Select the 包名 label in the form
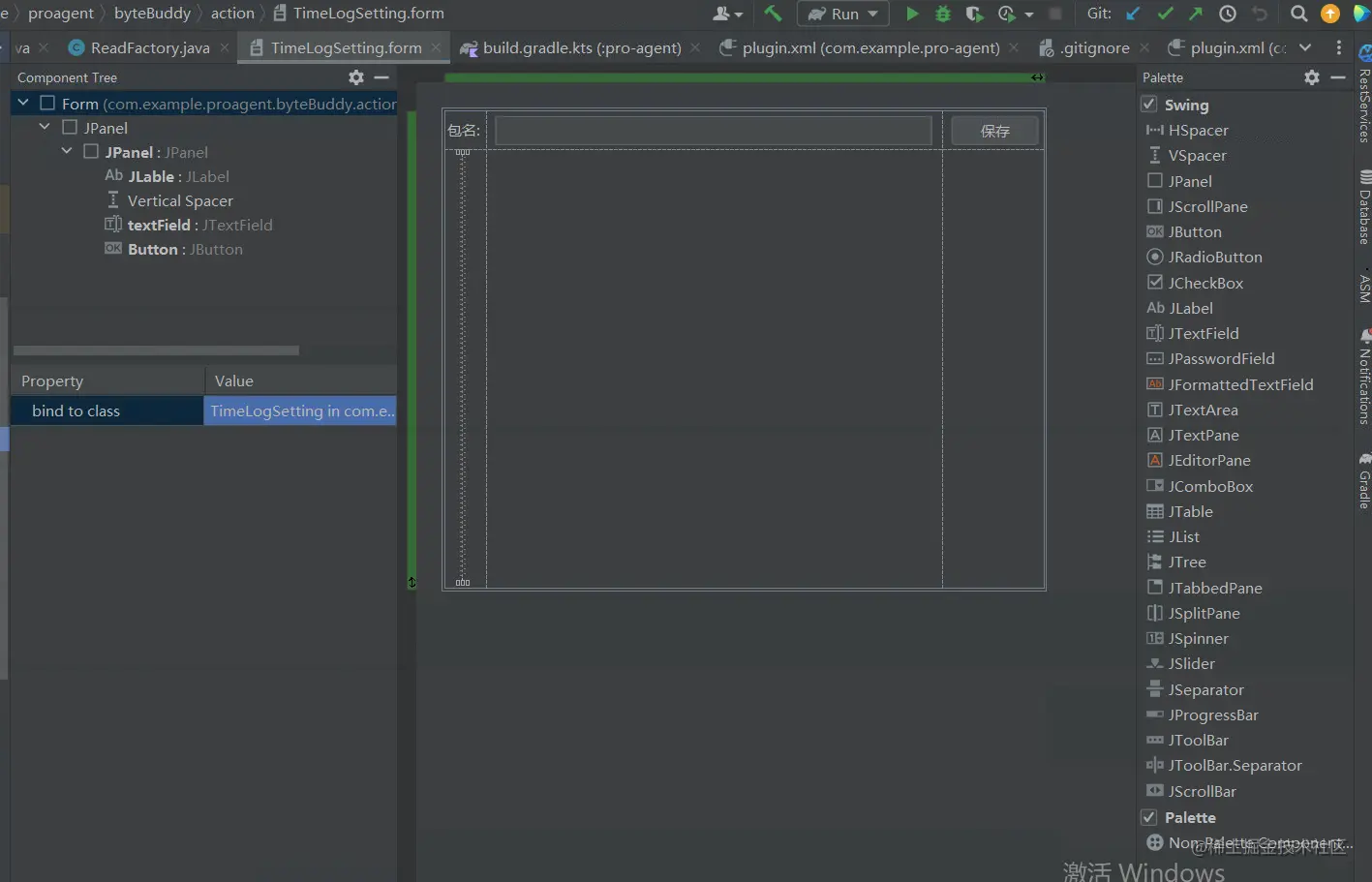1372x882 pixels. [464, 131]
